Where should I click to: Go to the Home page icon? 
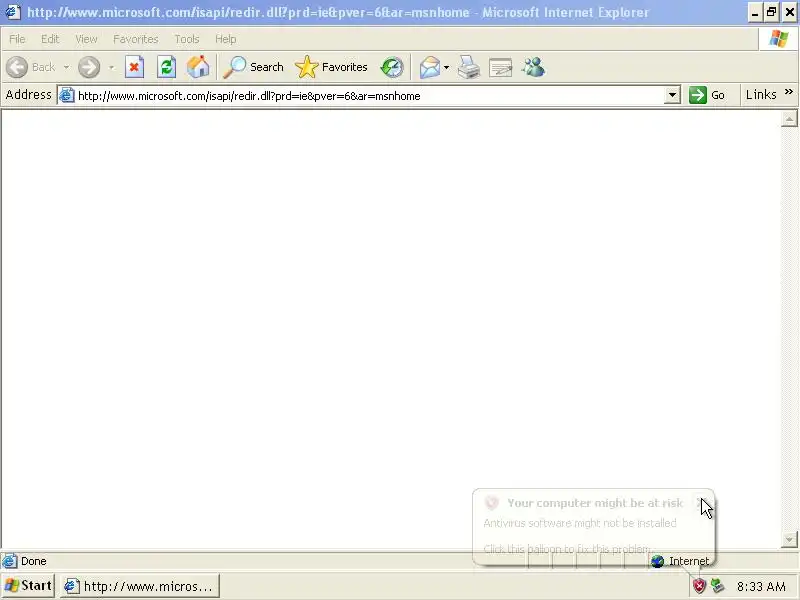point(198,67)
